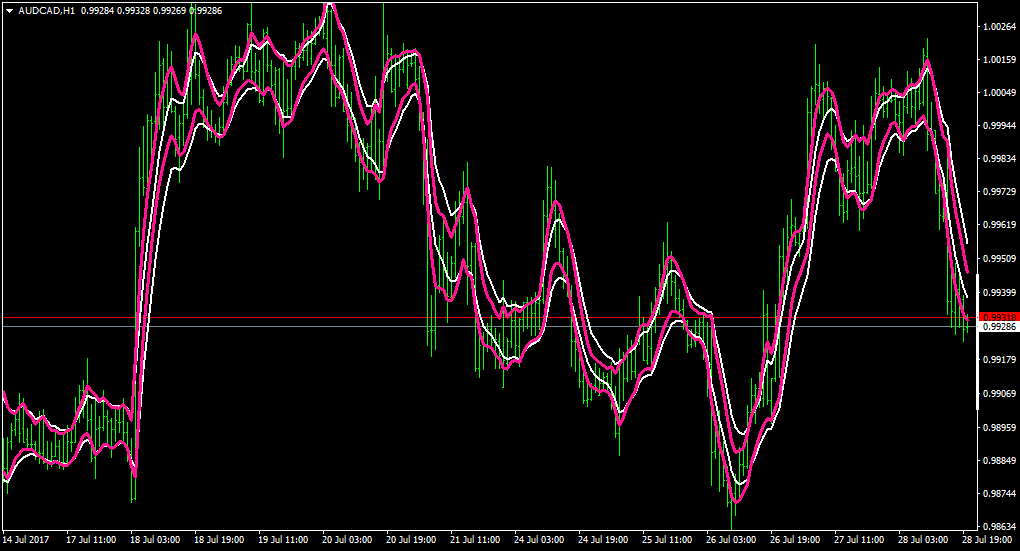Select the red horizontal line at 0.99318
1020x551 pixels.
pyautogui.click(x=489, y=318)
